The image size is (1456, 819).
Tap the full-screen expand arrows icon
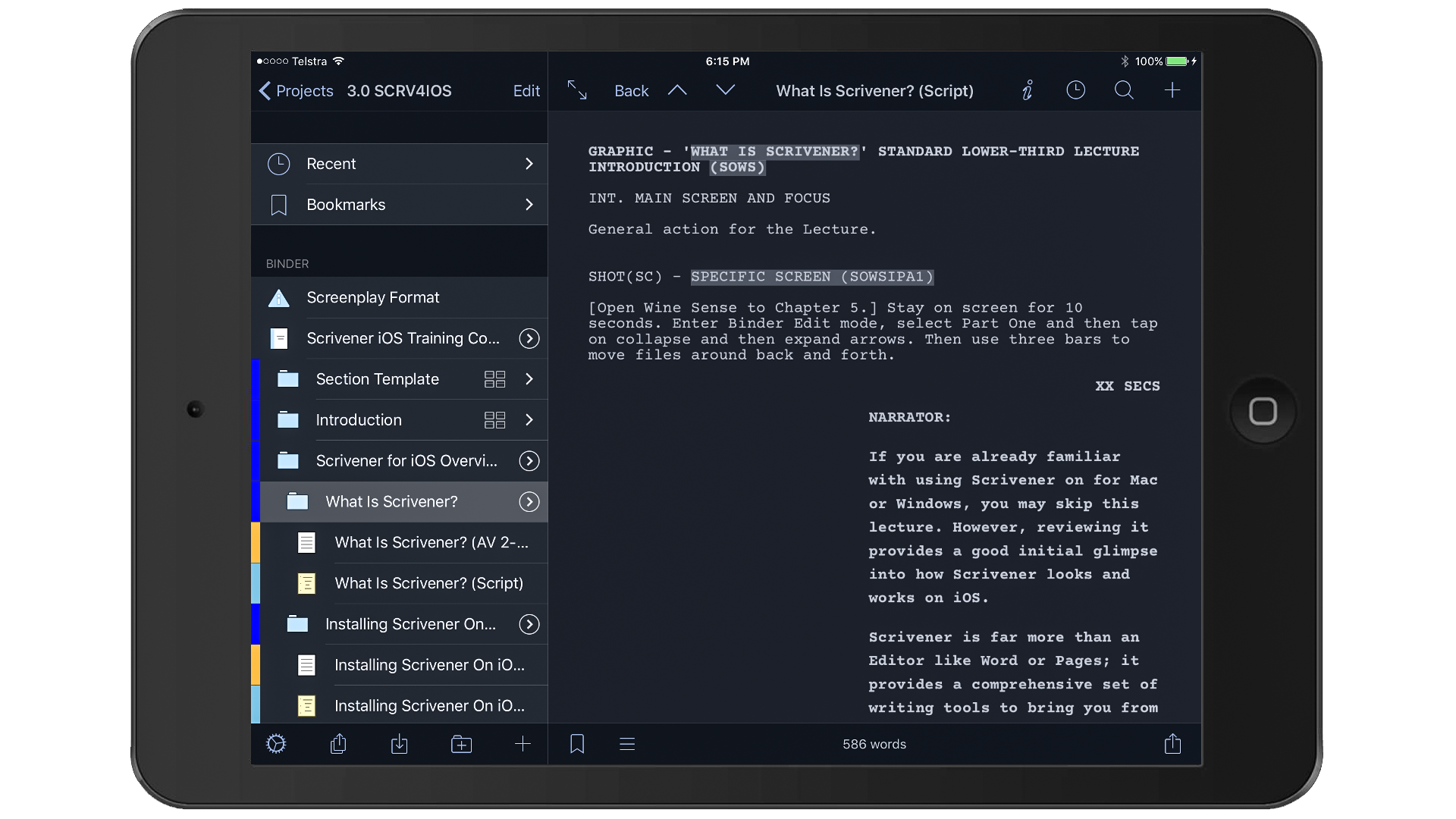(577, 90)
